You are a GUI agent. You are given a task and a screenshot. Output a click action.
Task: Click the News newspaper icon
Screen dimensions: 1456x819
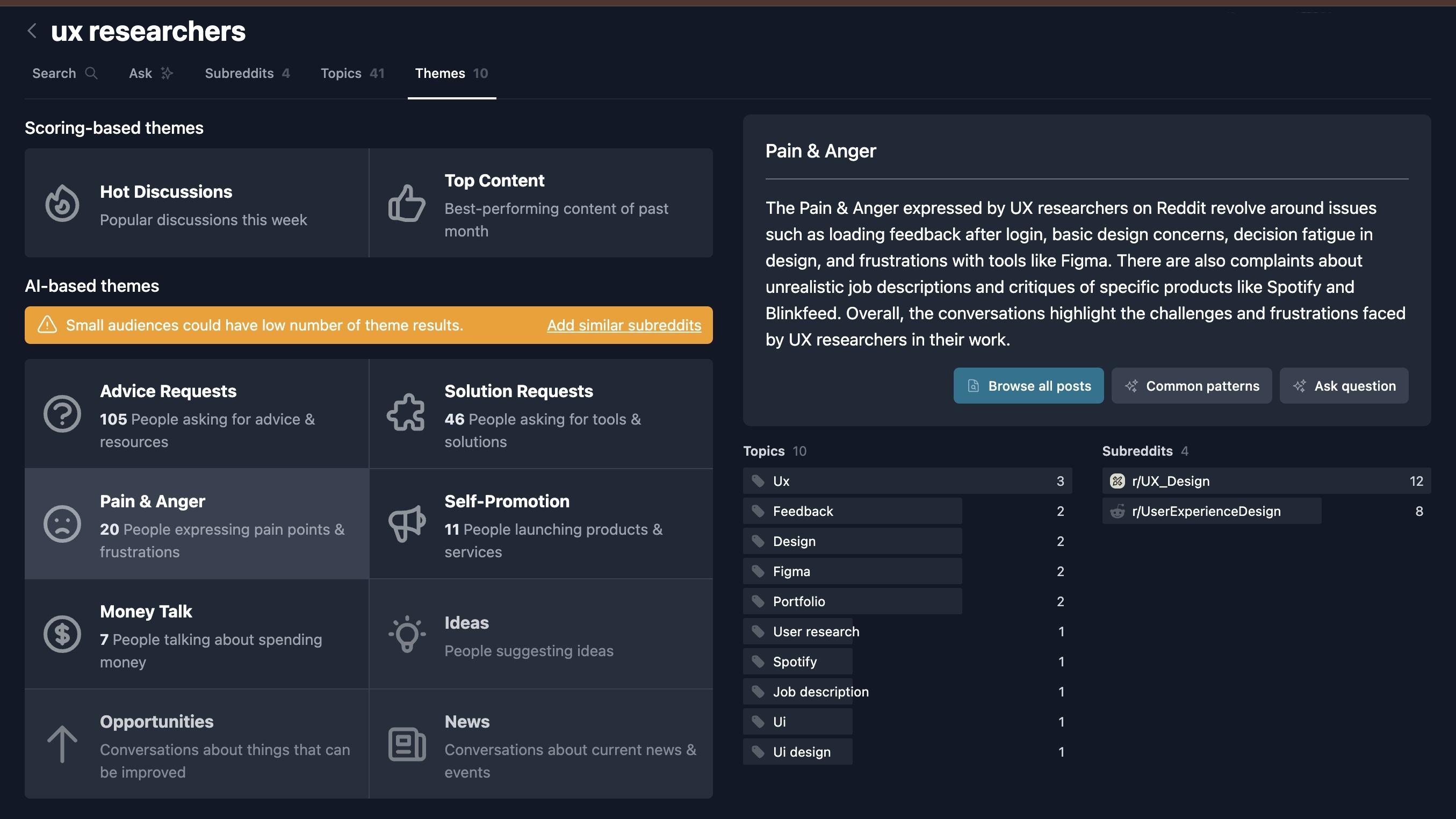[x=406, y=744]
